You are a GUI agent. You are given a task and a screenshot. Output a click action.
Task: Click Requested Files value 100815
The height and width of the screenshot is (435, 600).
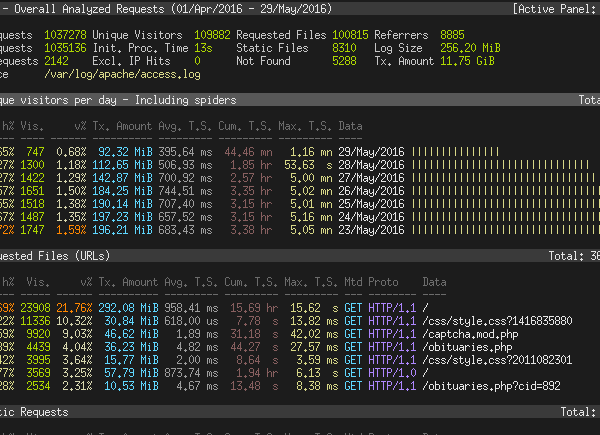click(x=350, y=35)
